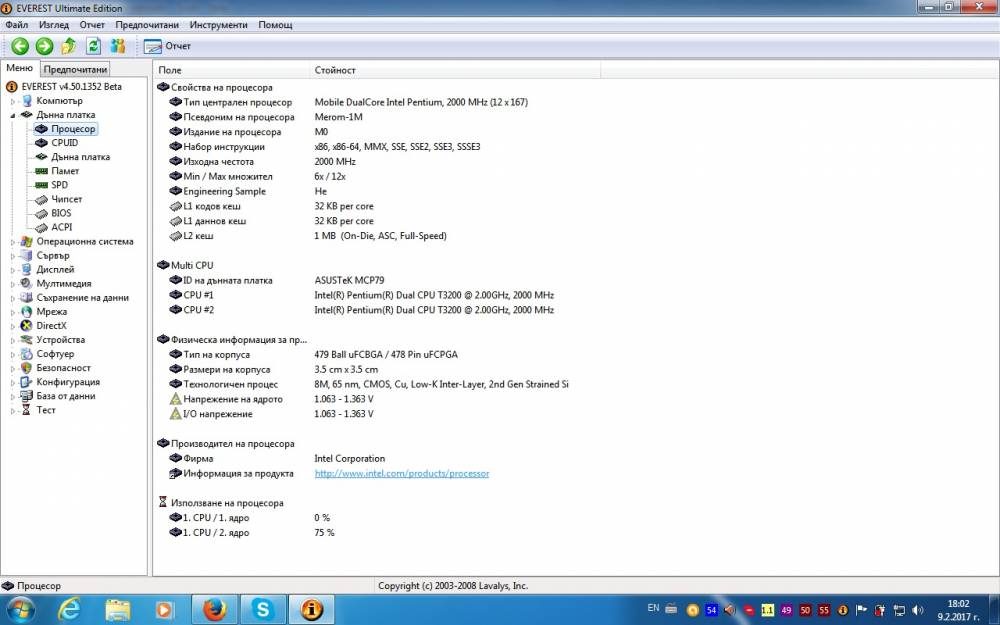Open the Отчет report toolbar button
1000x625 pixels.
[167, 46]
